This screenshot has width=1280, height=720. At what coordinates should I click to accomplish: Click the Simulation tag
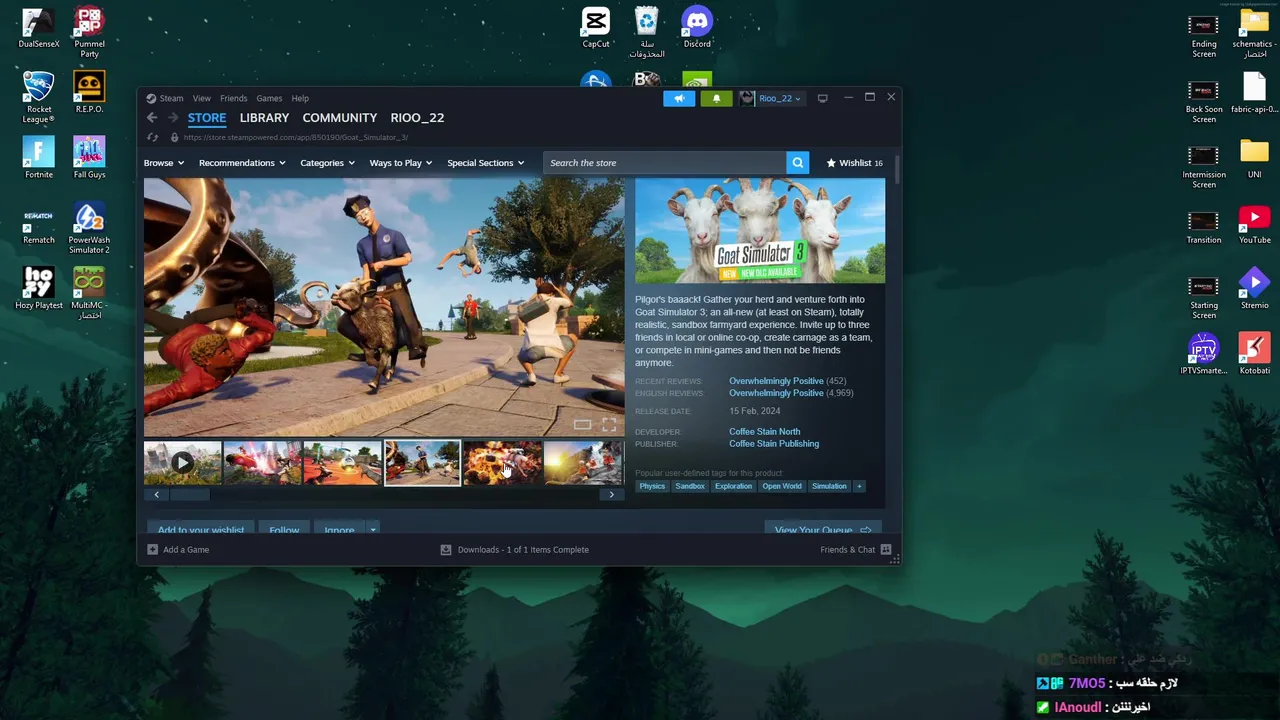point(829,486)
